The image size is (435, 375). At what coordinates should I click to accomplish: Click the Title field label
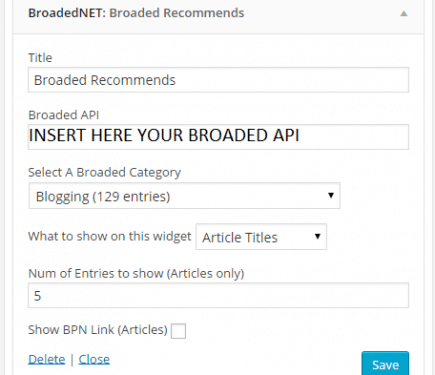point(40,58)
